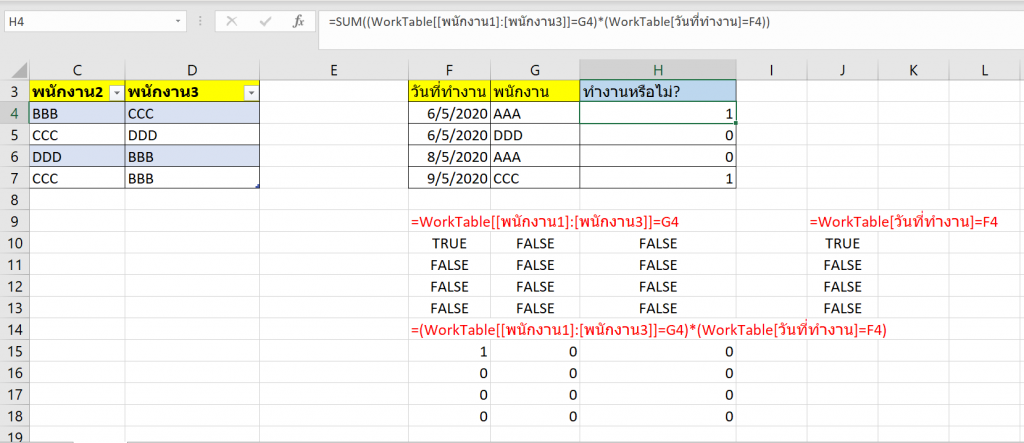Image resolution: width=1024 pixels, height=443 pixels.
Task: Select FALSE value in cell G11
Action: (x=535, y=265)
